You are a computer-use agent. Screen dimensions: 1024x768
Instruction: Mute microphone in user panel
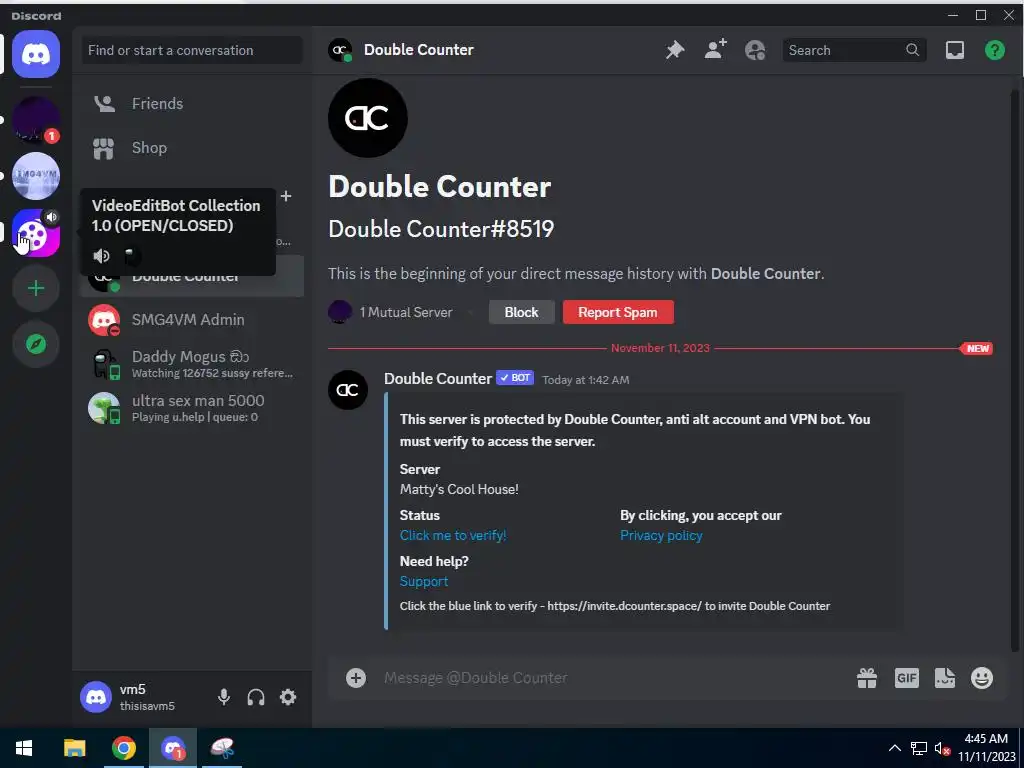[x=223, y=697]
